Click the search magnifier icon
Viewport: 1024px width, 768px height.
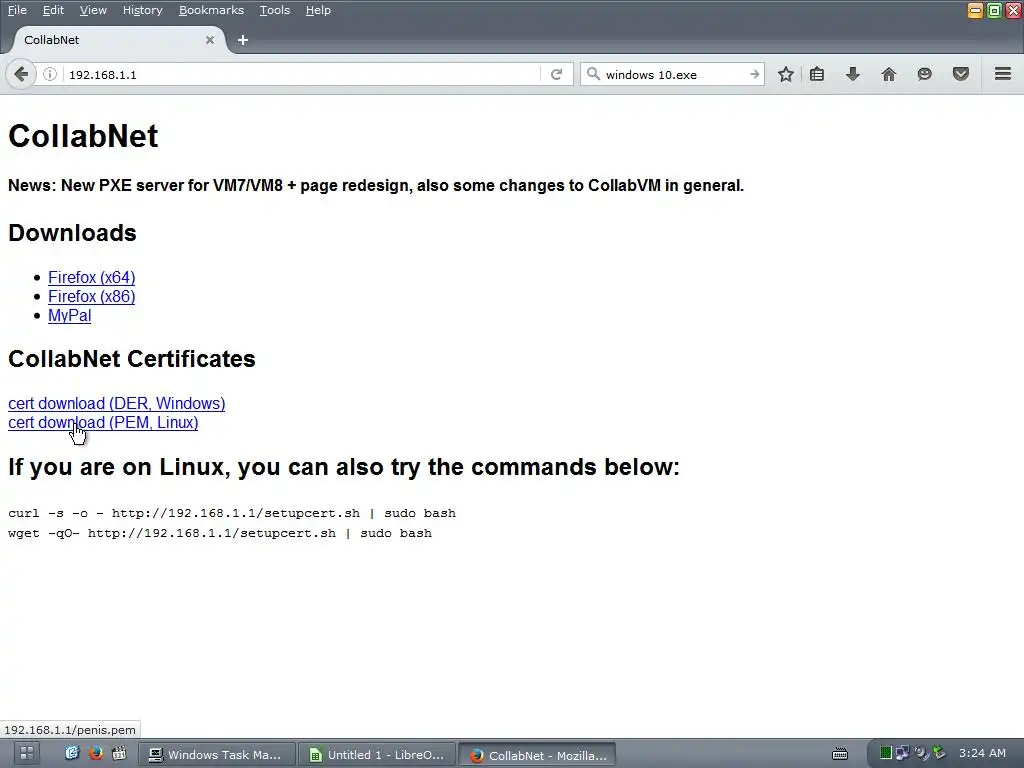(x=593, y=74)
